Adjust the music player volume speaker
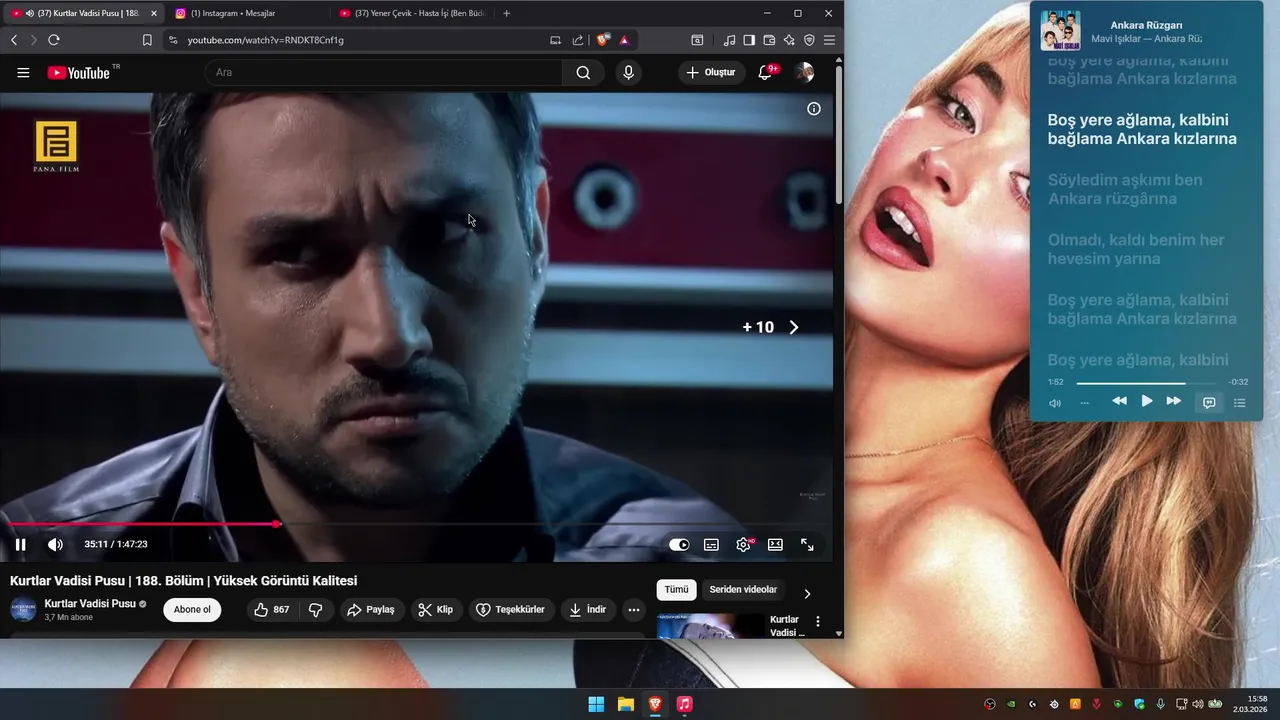 (x=1055, y=403)
